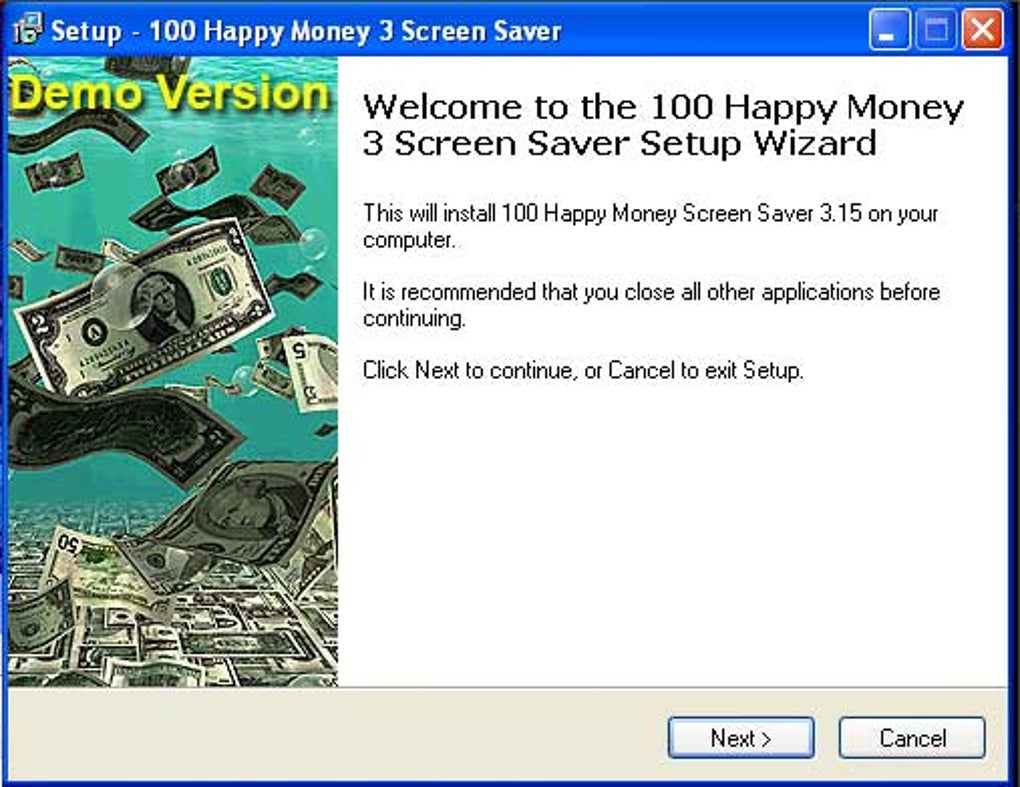Cancel the screen saver installation
Image resolution: width=1020 pixels, height=787 pixels.
pyautogui.click(x=912, y=738)
